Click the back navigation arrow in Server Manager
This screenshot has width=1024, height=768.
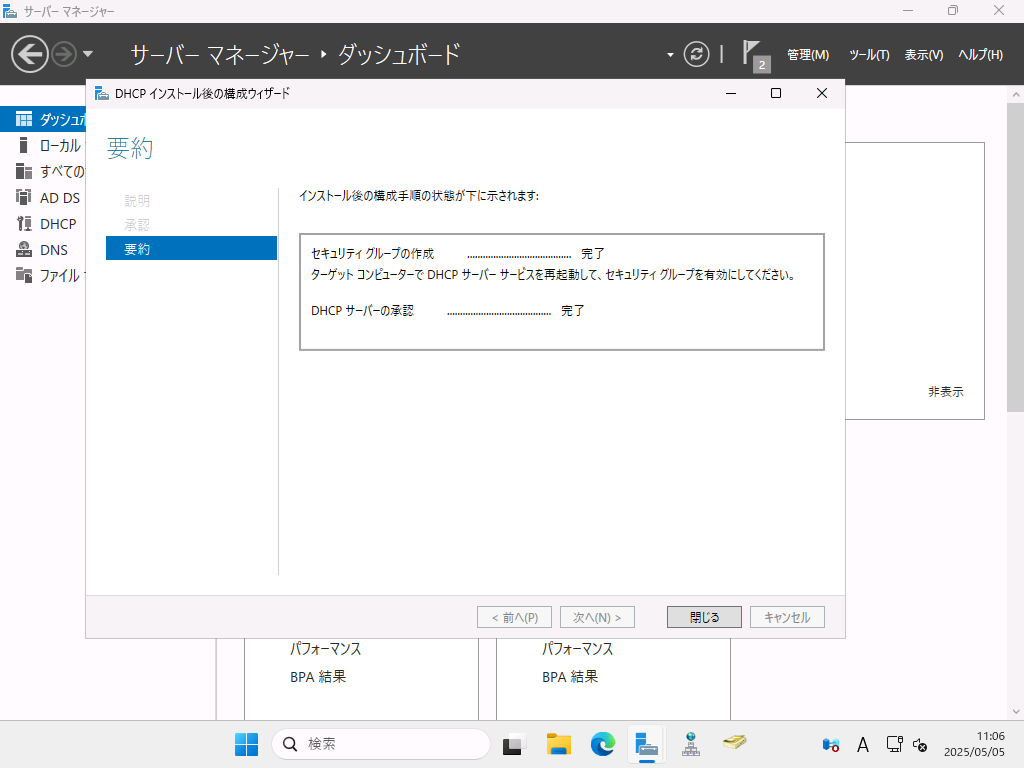click(x=29, y=54)
